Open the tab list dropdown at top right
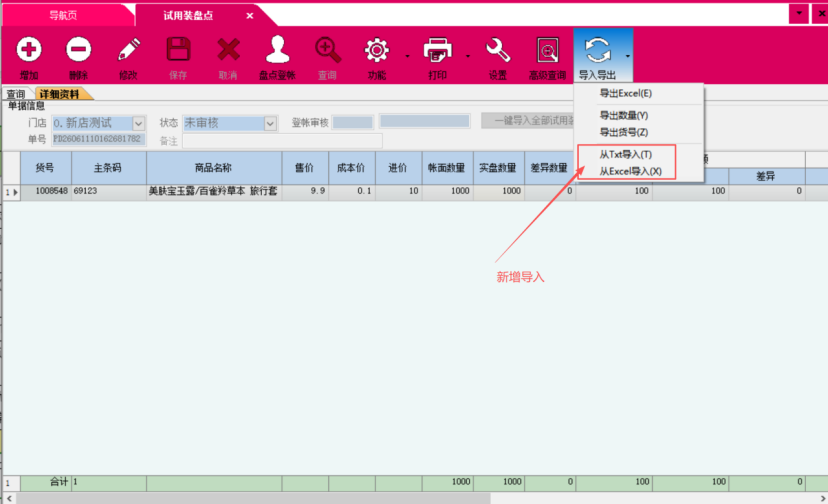This screenshot has height=504, width=828. click(799, 13)
